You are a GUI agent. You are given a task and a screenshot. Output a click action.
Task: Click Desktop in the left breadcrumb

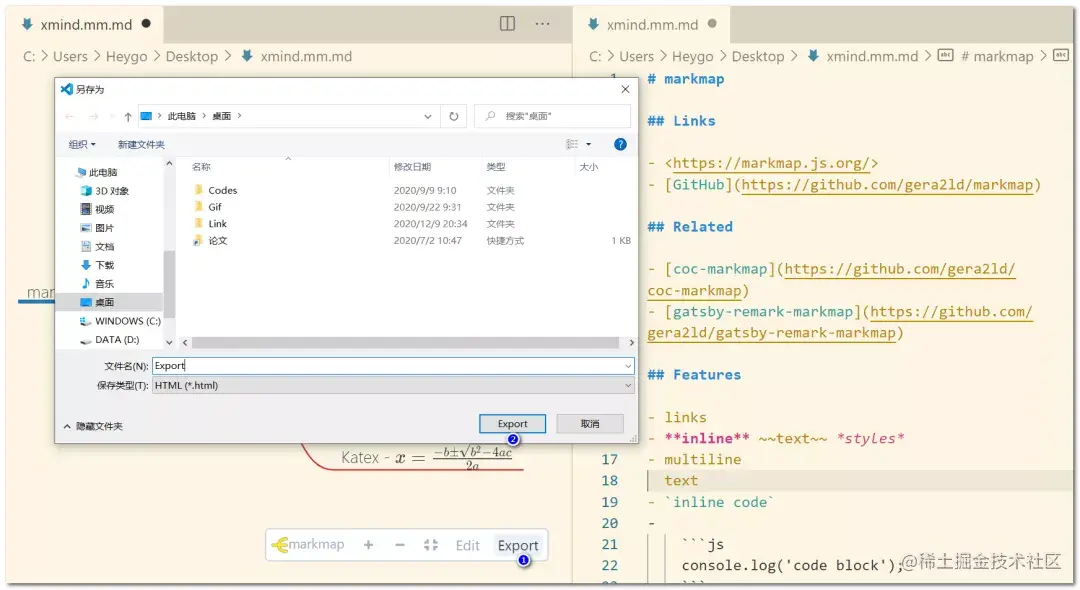191,56
